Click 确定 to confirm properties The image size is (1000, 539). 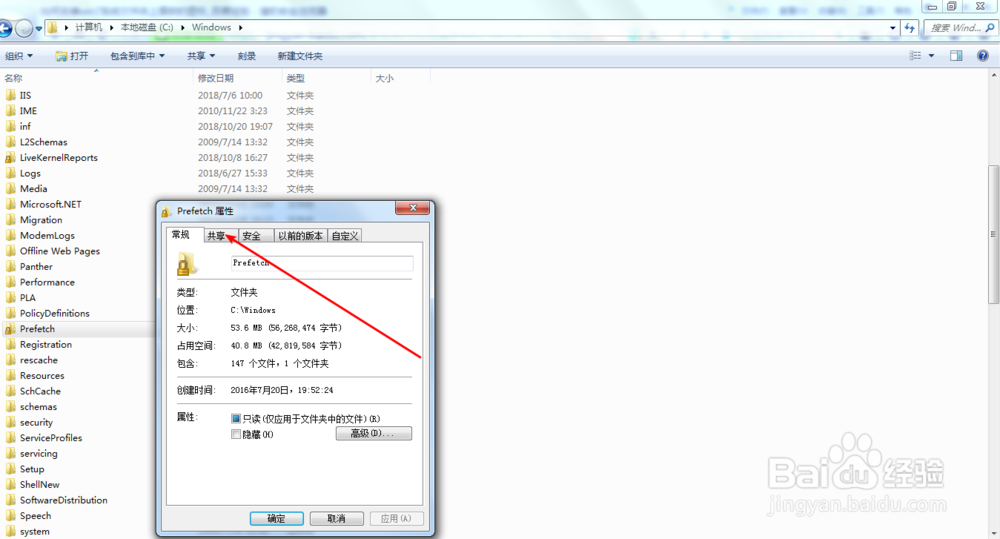tap(276, 519)
